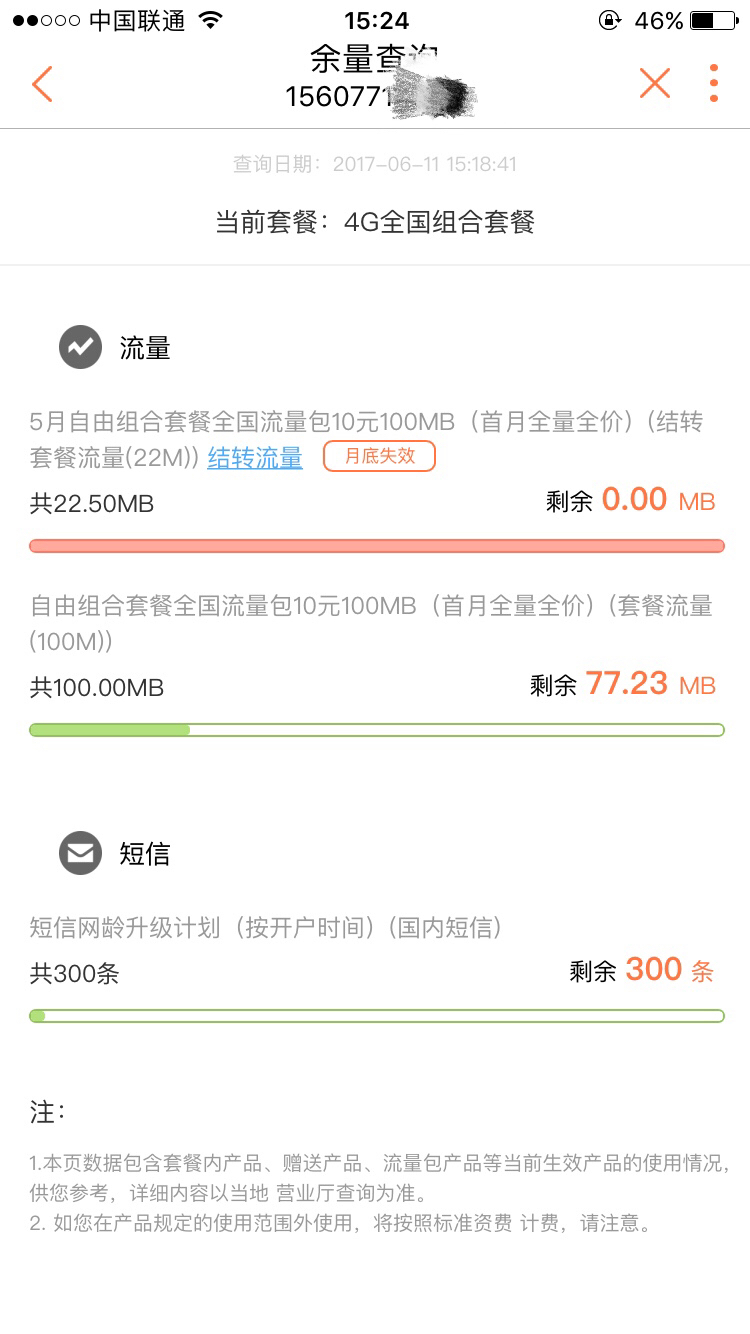This screenshot has width=750, height=1334.
Task: Open the three-dot more options menu
Action: (714, 83)
